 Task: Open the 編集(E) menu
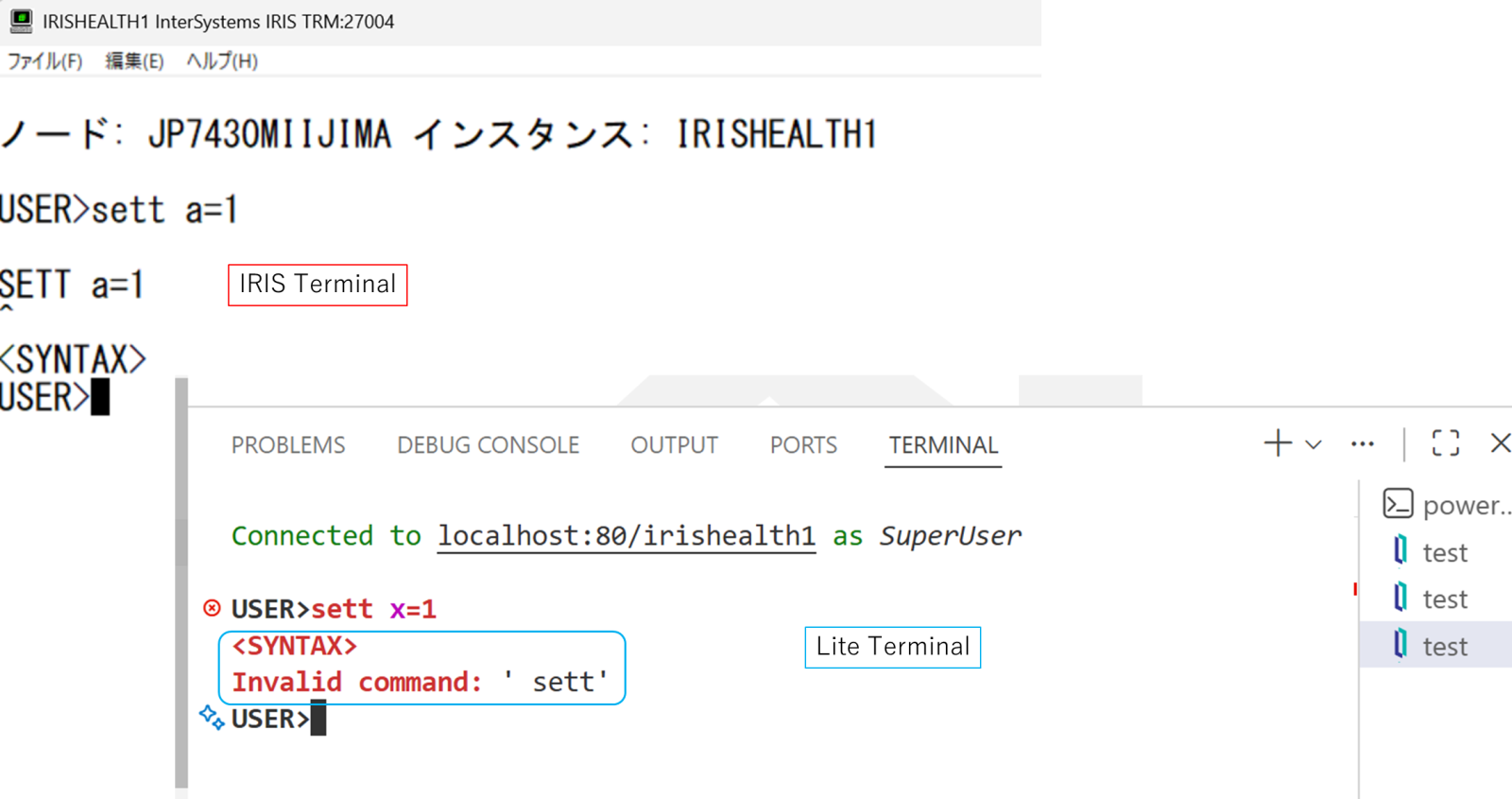click(134, 61)
